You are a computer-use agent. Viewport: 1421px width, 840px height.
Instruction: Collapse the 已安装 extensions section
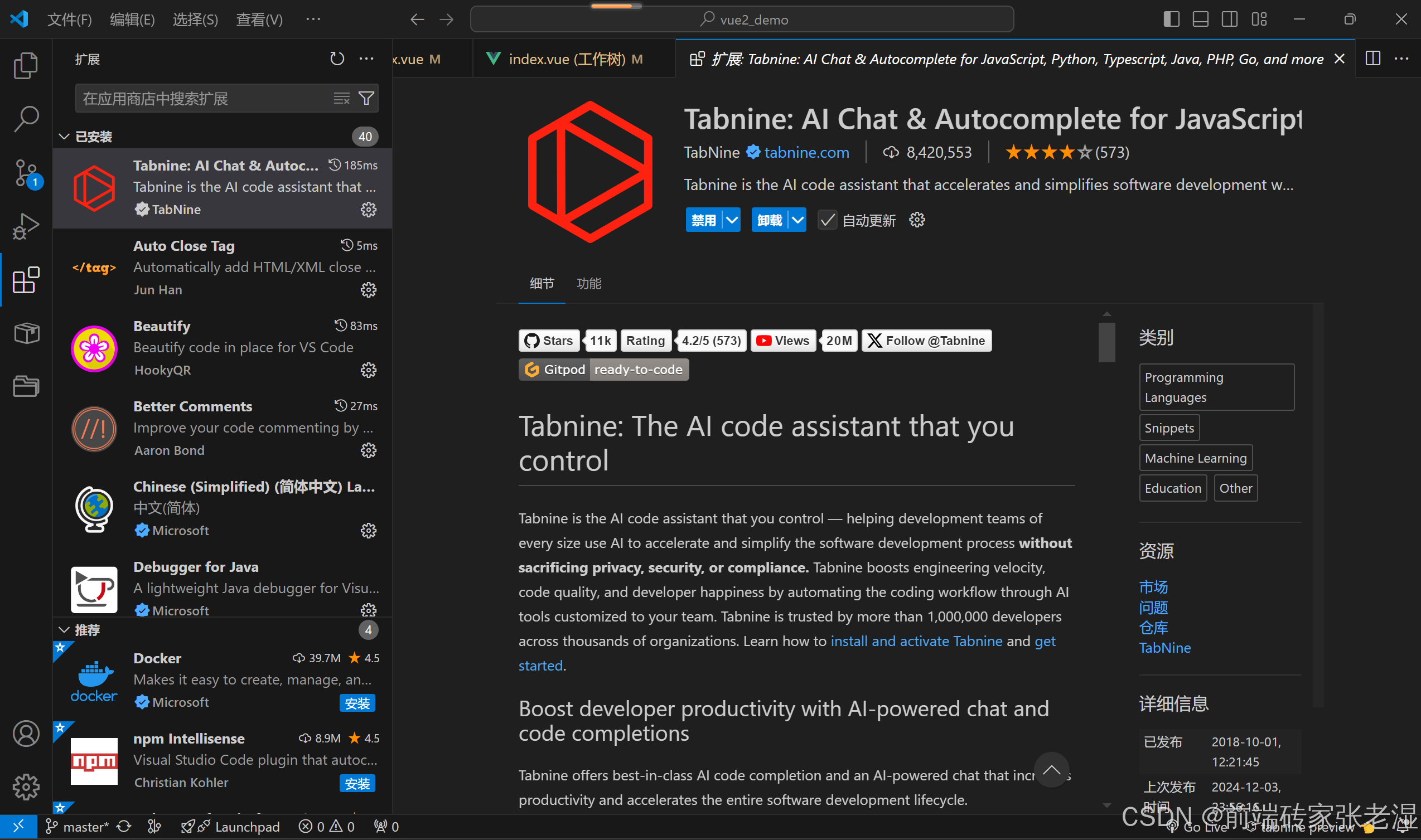[x=64, y=137]
